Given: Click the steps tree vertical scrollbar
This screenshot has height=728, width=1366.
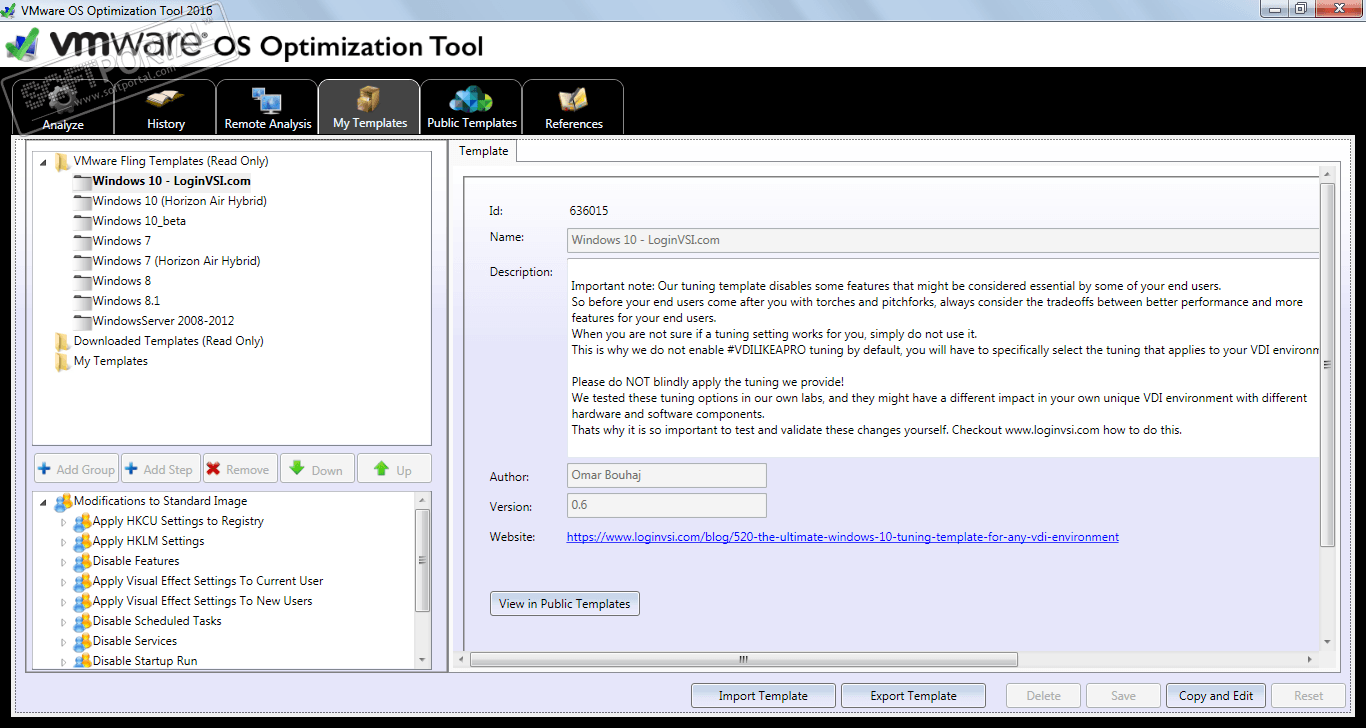Looking at the screenshot, I should click(x=422, y=560).
